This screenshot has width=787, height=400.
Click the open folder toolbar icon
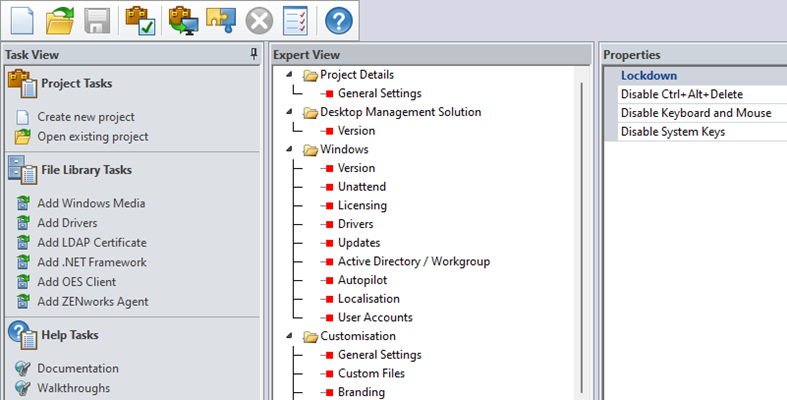coord(60,19)
